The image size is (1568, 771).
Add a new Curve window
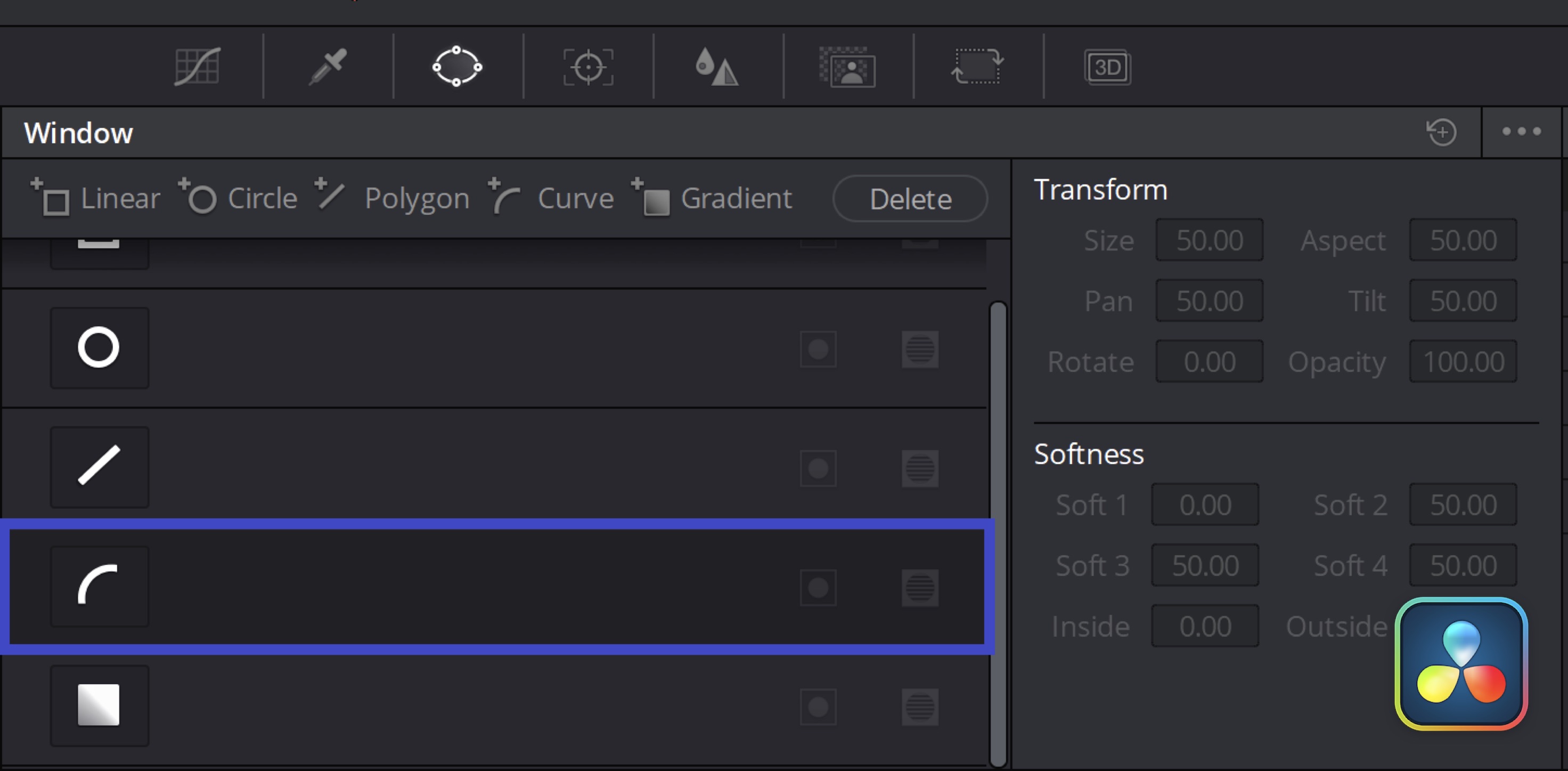tap(551, 198)
